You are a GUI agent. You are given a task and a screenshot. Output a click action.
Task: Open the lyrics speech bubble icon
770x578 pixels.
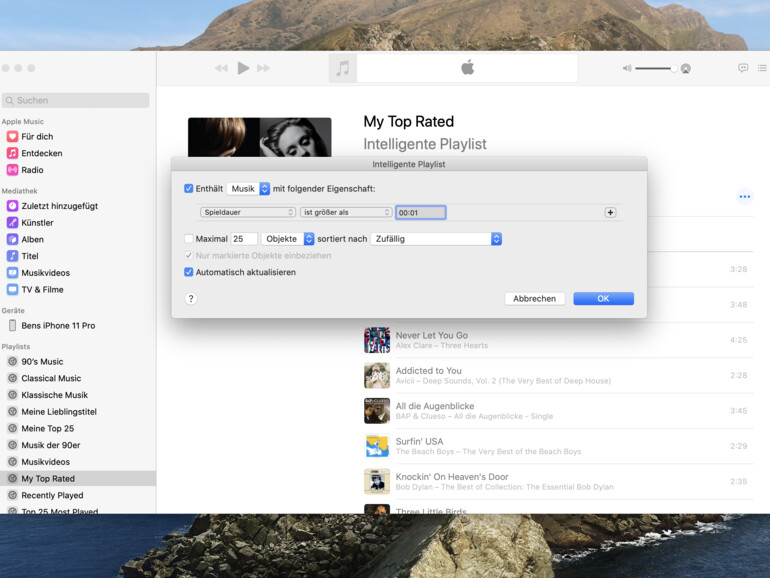(743, 68)
